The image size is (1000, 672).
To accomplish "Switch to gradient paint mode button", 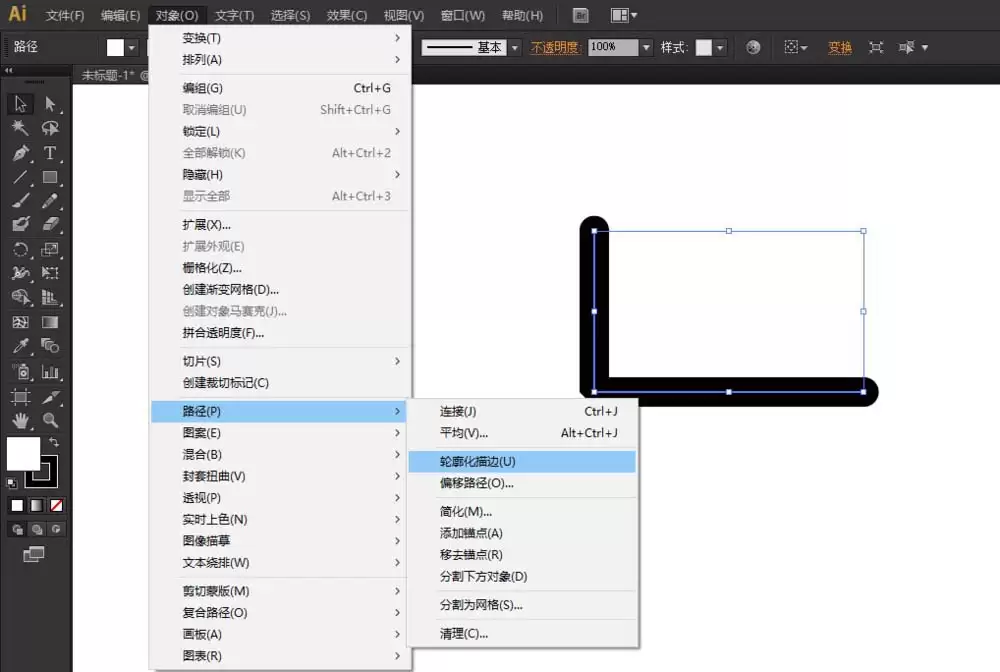I will pyautogui.click(x=37, y=506).
